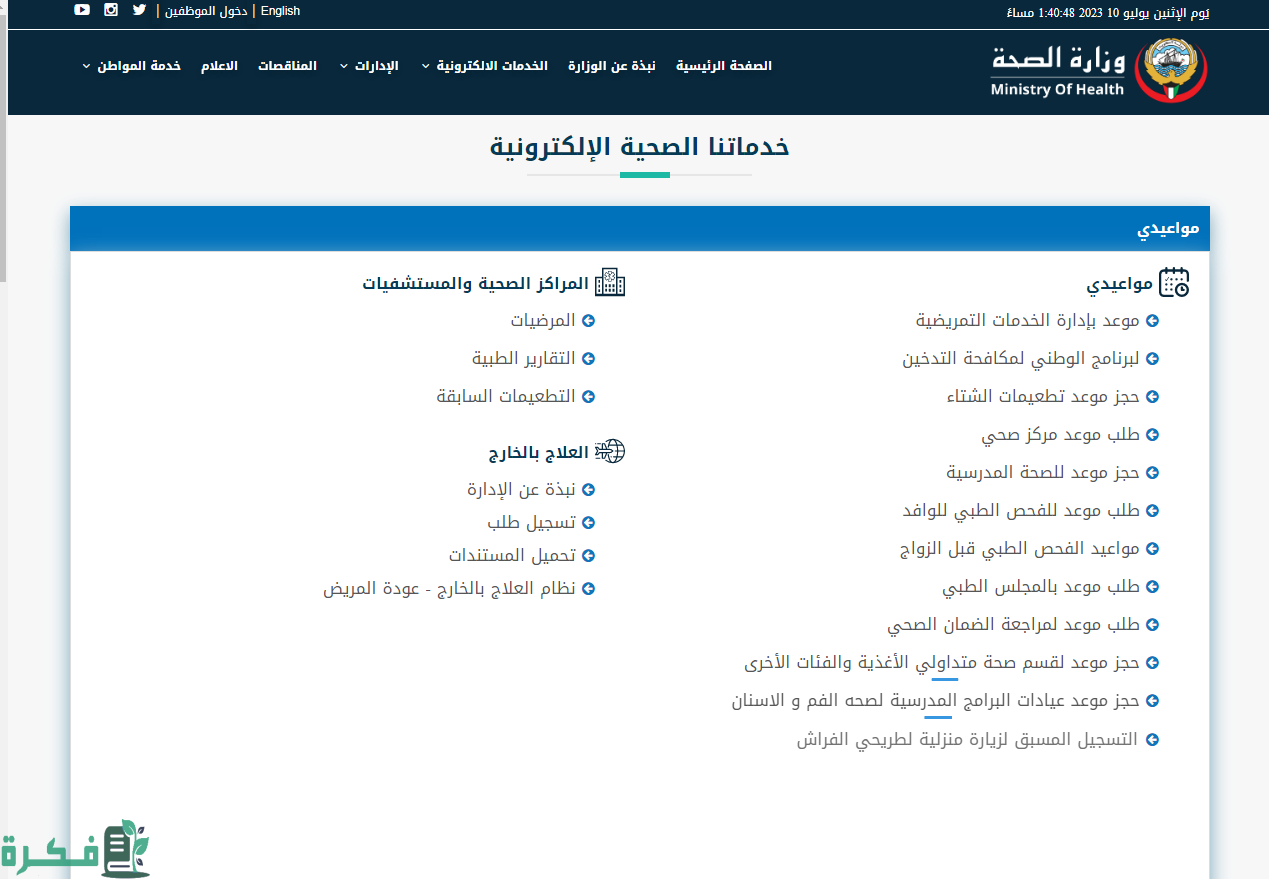The image size is (1269, 879).
Task: Go to الصفحة الرئيسية in navigation
Action: (x=724, y=66)
